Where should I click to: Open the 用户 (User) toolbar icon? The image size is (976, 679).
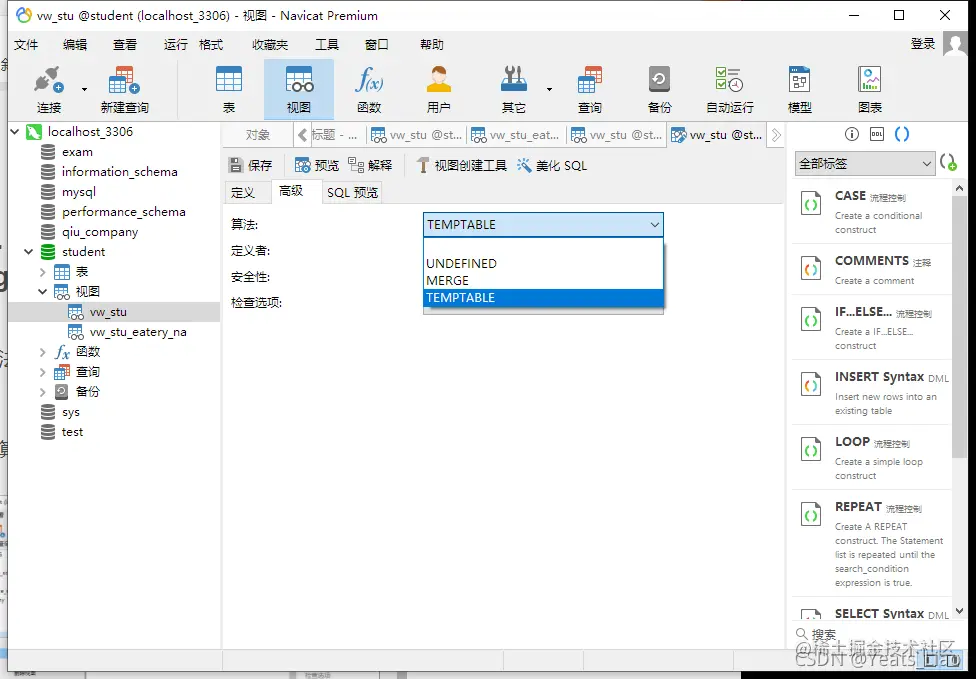click(x=438, y=90)
